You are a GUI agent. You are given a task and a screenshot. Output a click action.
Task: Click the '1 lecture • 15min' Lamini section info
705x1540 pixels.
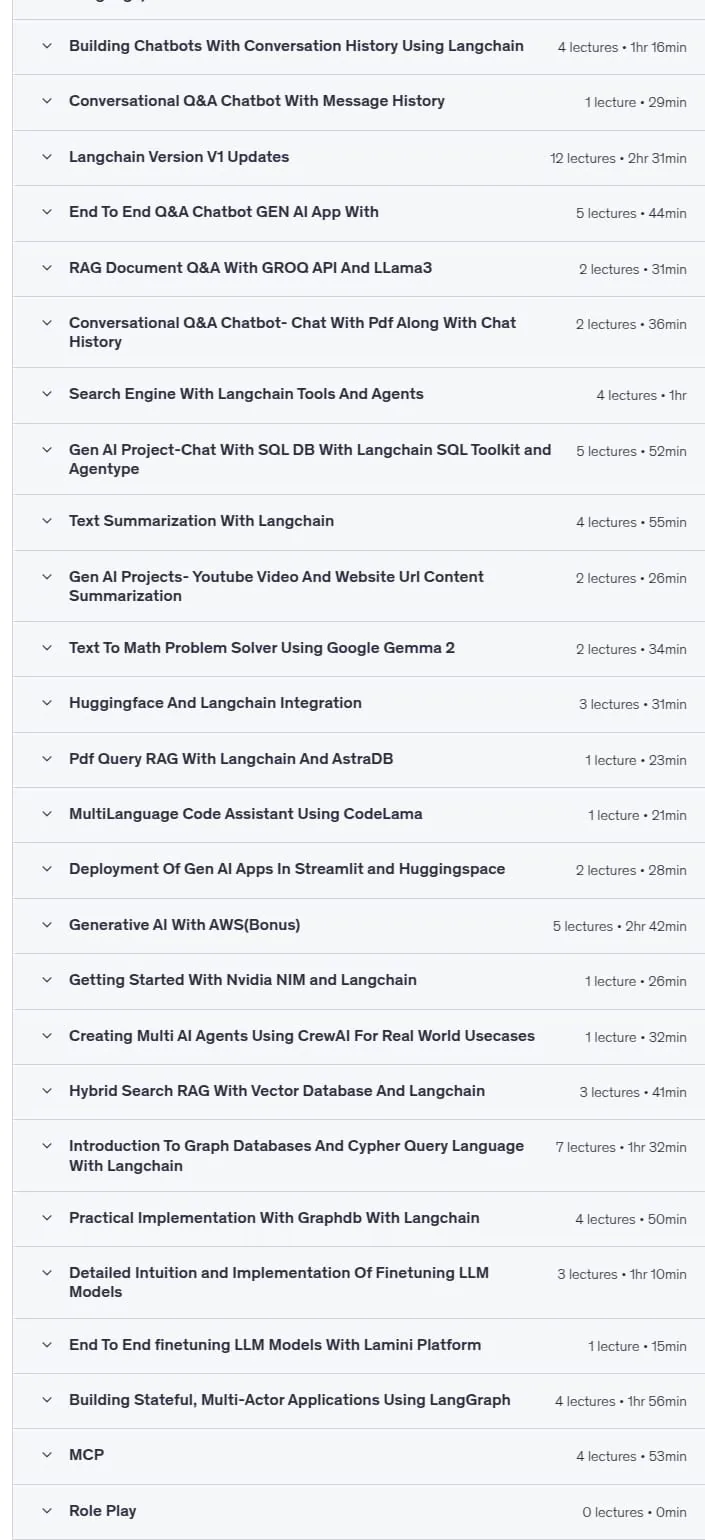click(637, 1346)
